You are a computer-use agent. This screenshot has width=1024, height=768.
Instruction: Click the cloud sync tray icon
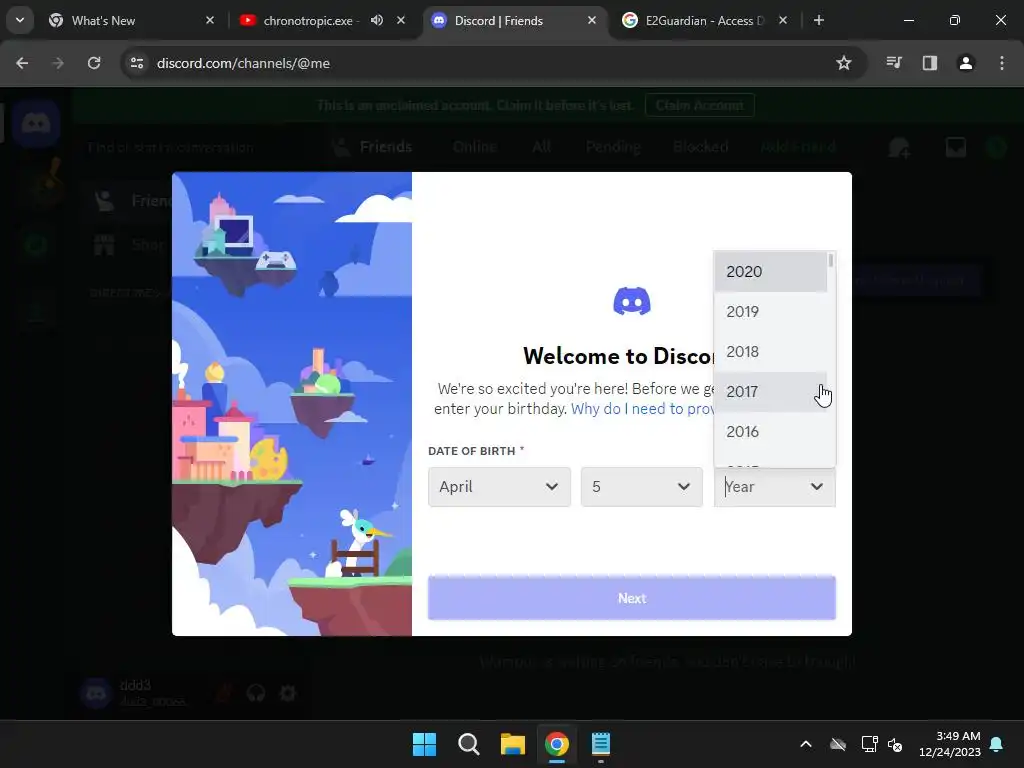tap(839, 744)
